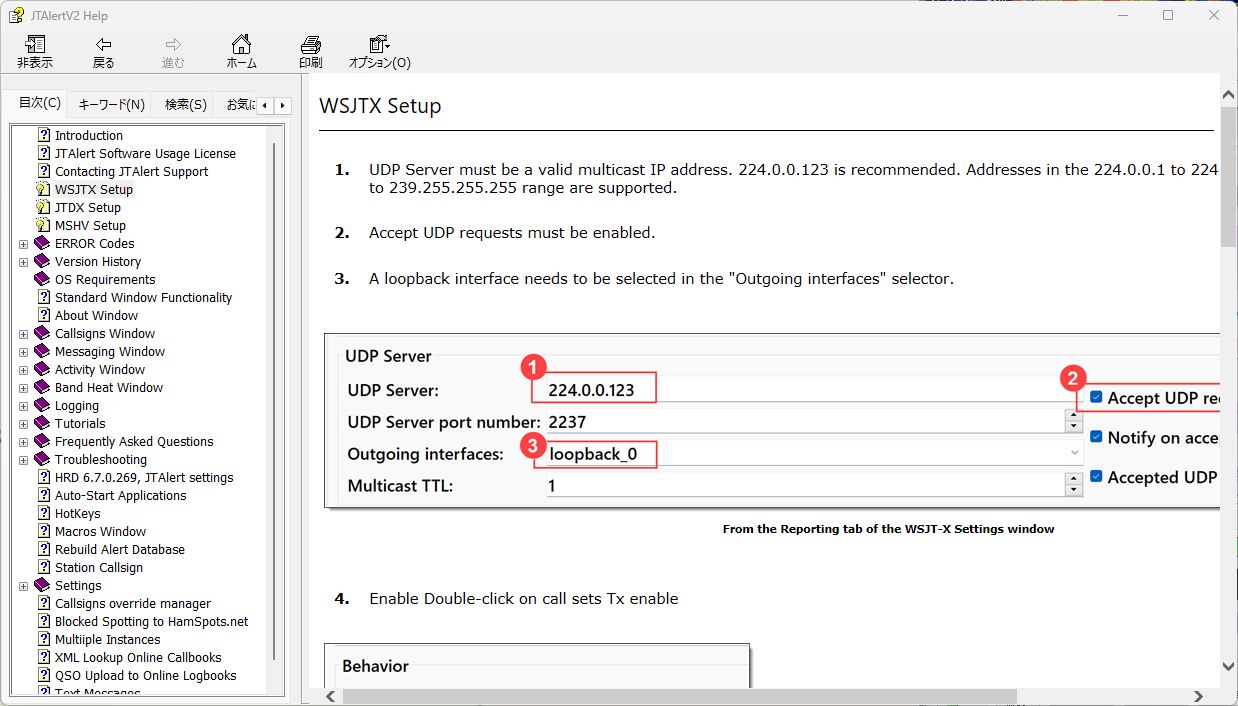Viewport: 1238px width, 706px height.
Task: Open the MSHV Setup topic
Action: coord(90,225)
